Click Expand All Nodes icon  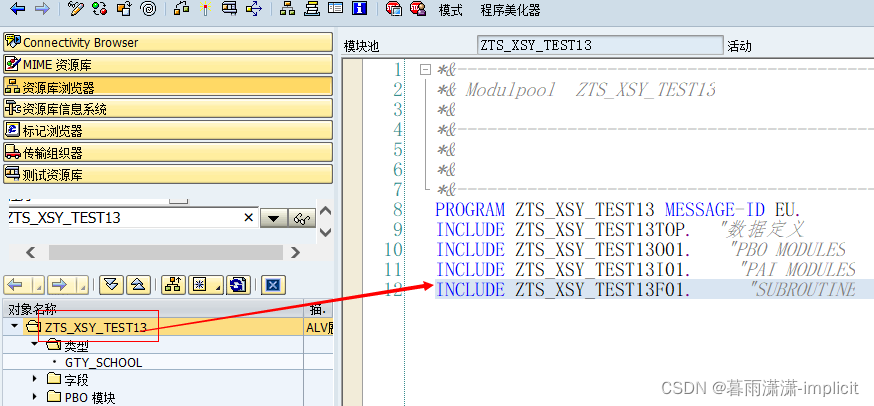(x=111, y=286)
